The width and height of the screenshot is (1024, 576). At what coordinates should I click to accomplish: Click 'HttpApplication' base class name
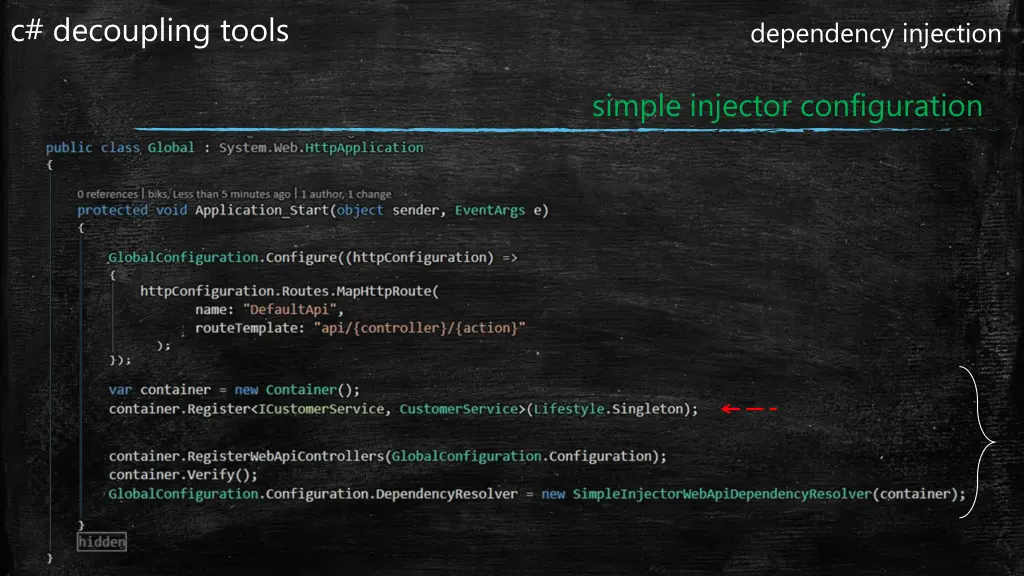364,148
